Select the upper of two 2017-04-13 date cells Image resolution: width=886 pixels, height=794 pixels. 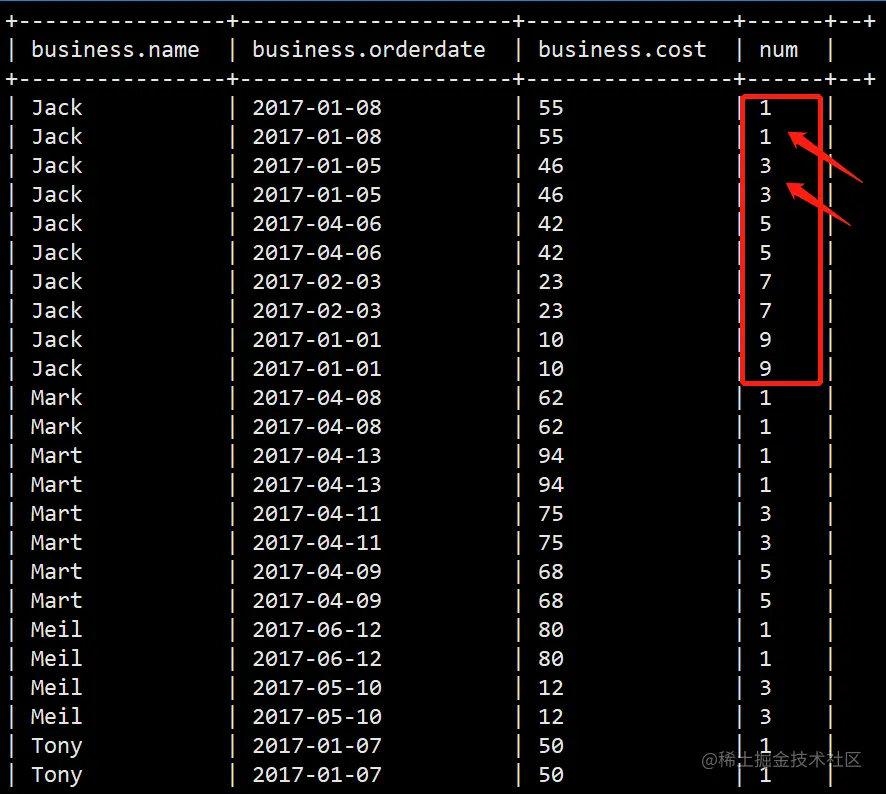pos(316,455)
